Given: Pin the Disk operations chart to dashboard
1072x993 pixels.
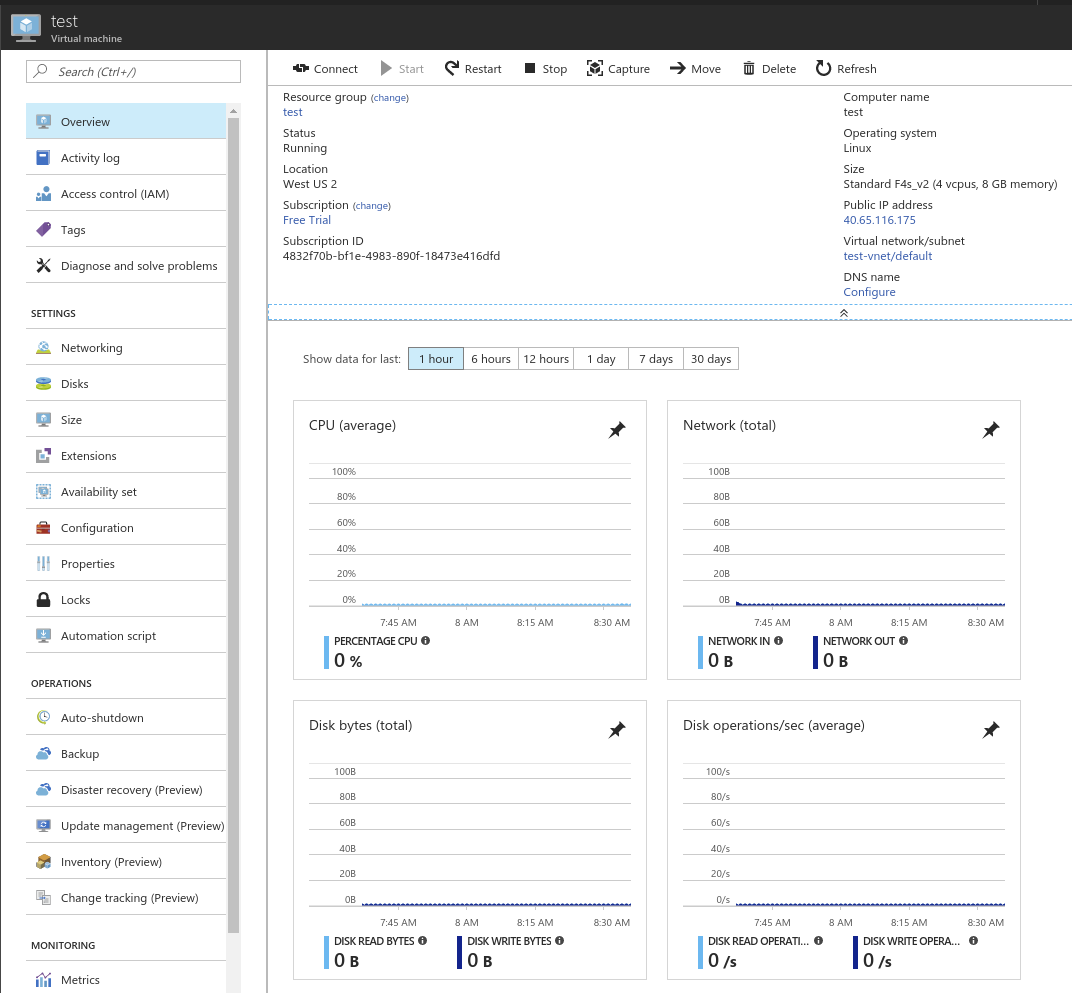Looking at the screenshot, I should pyautogui.click(x=991, y=729).
